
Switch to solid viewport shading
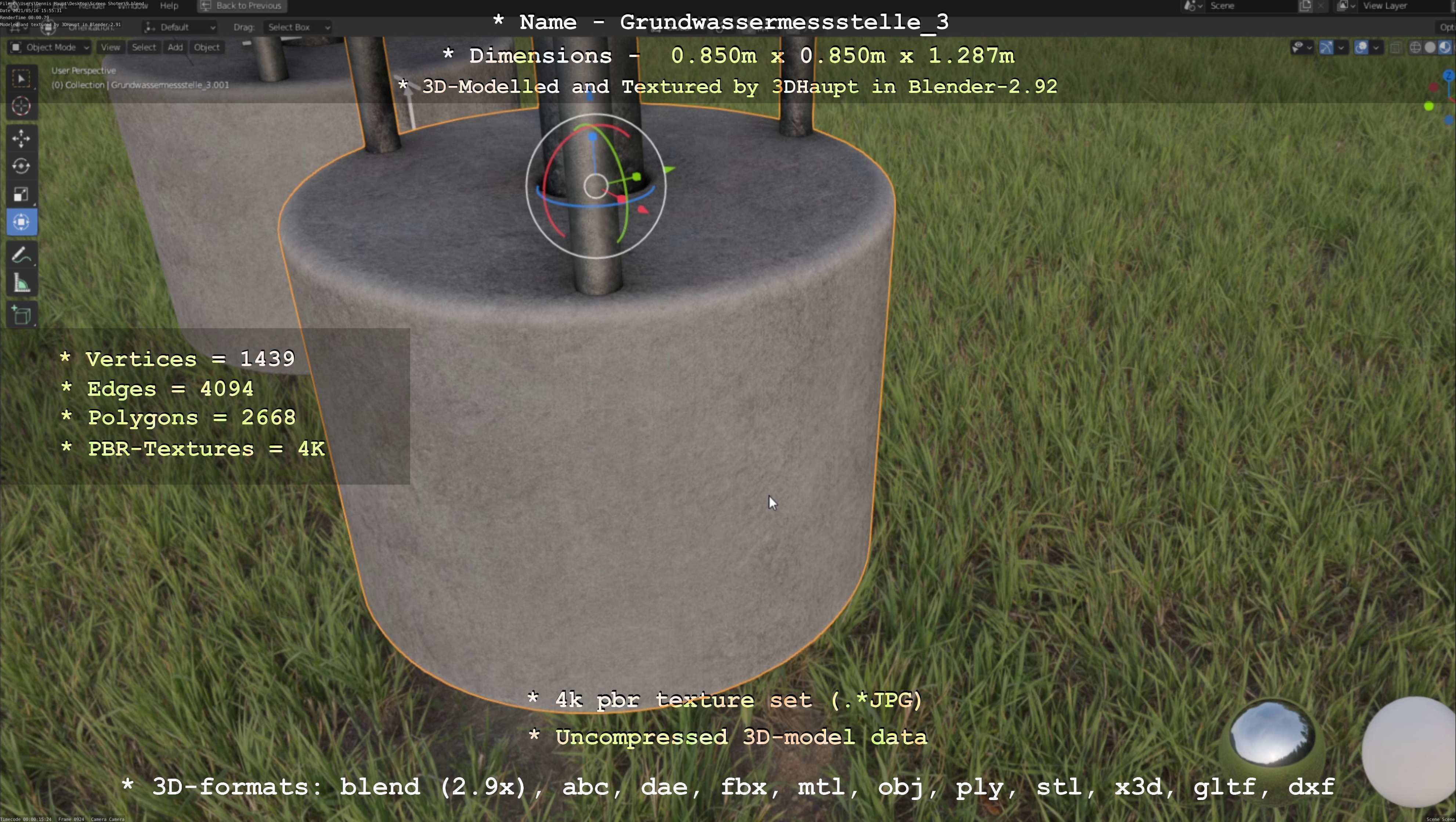(x=1430, y=47)
